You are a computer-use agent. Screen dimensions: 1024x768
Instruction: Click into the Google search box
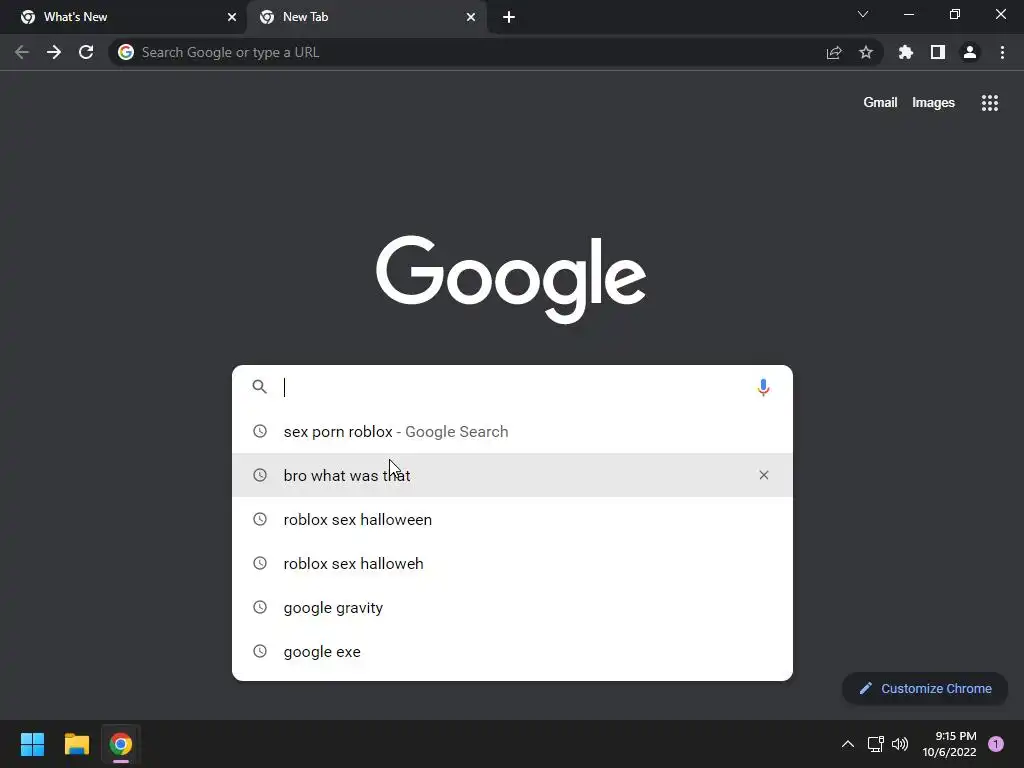tap(513, 387)
